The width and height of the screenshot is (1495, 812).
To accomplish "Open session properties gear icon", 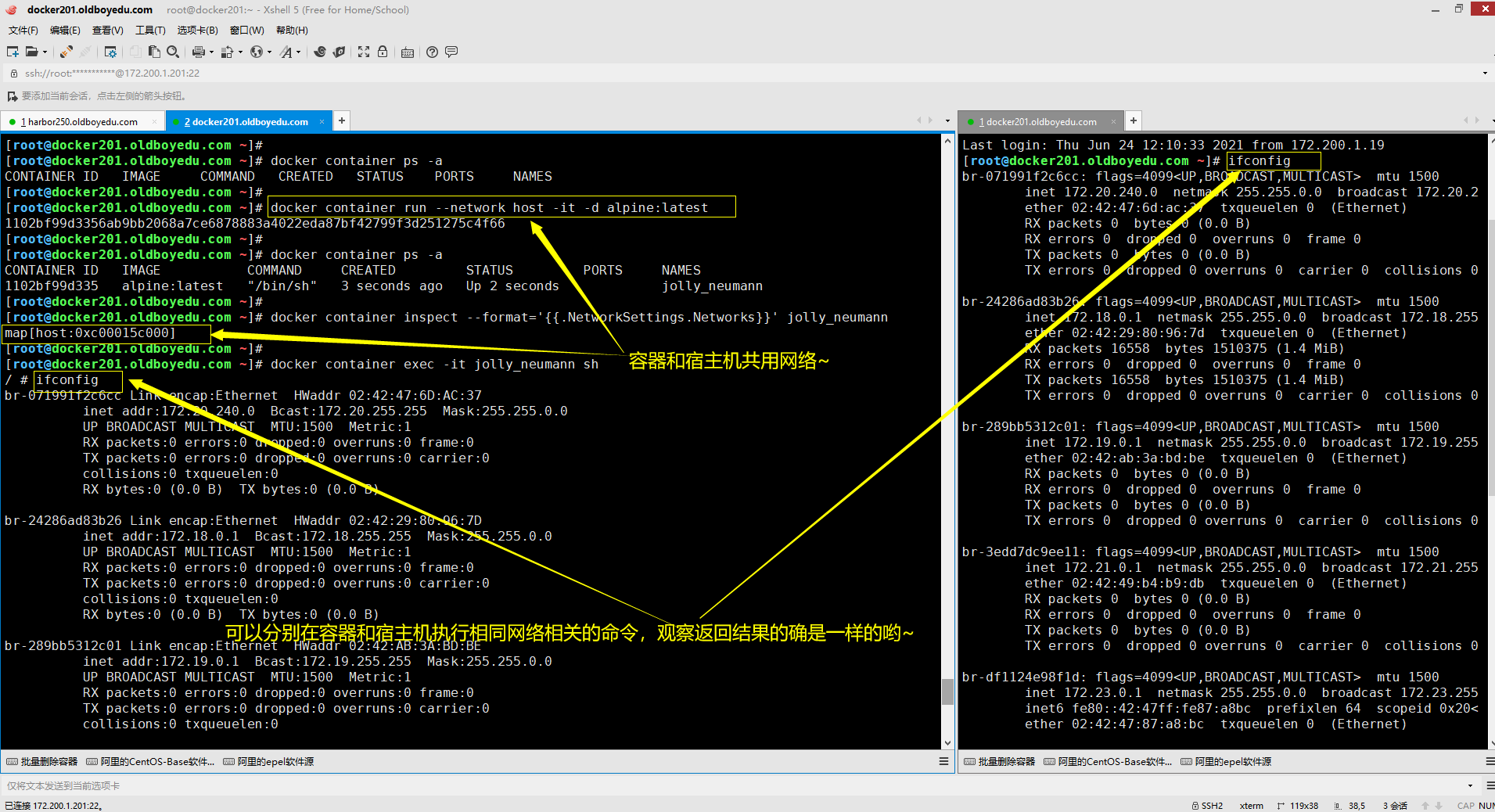I will point(110,52).
